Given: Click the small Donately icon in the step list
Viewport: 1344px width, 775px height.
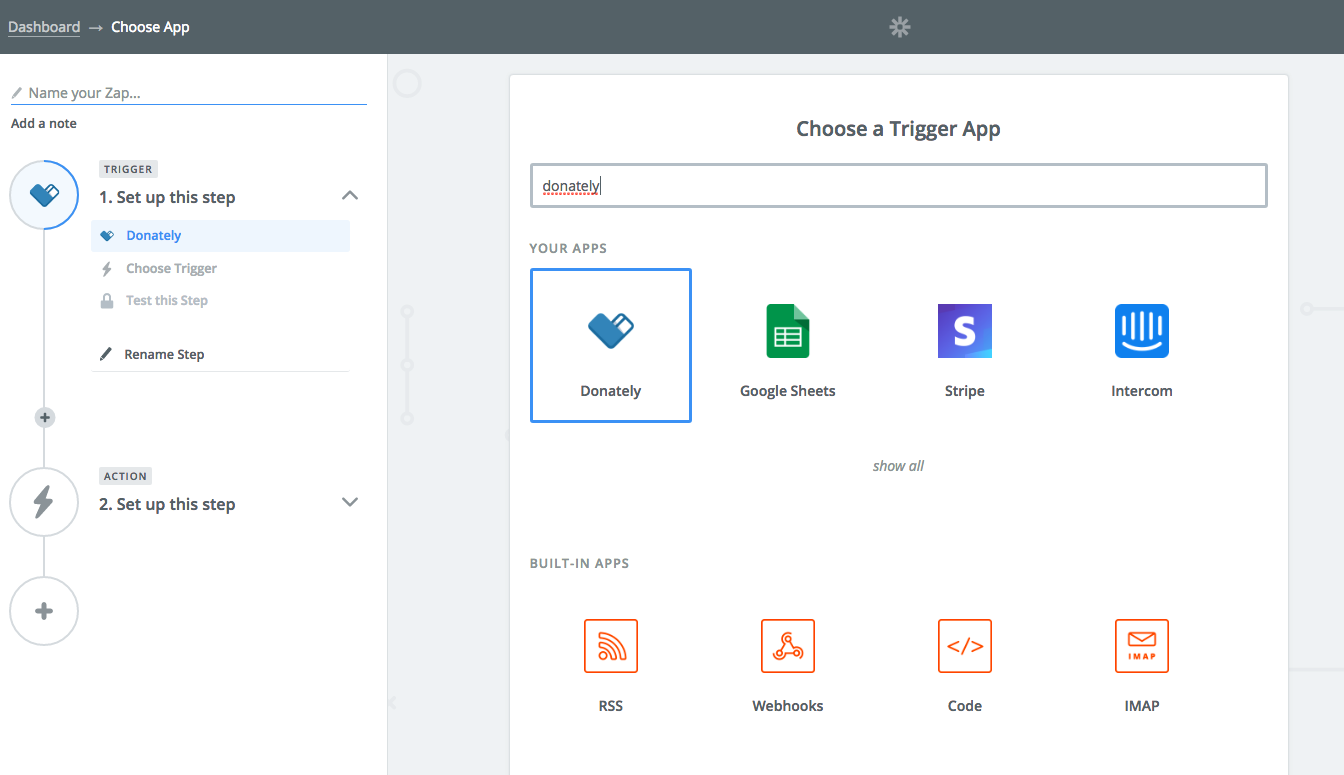Looking at the screenshot, I should click(x=107, y=236).
